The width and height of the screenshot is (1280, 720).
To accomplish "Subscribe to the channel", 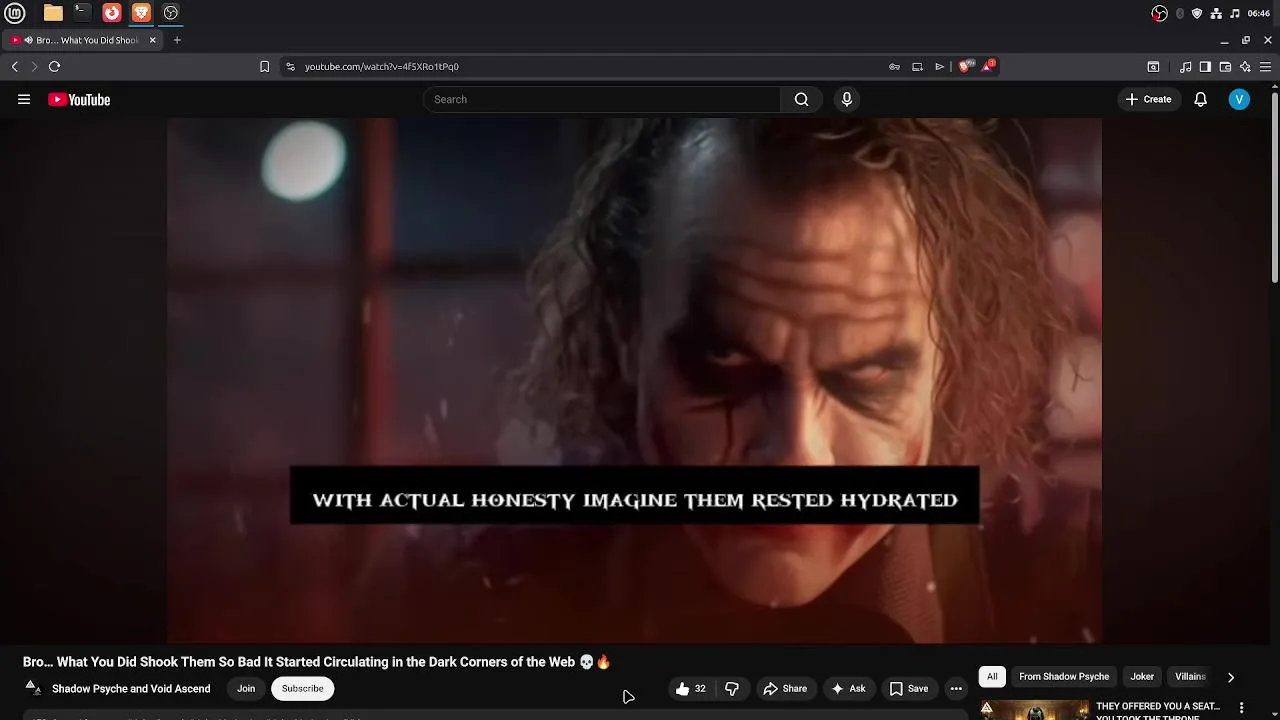I will (302, 688).
